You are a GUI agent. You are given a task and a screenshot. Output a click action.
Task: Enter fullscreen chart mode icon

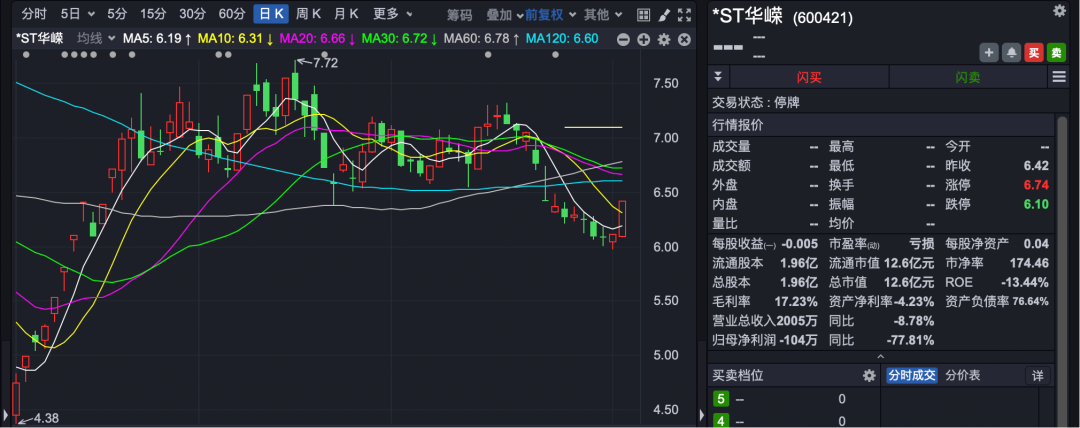683,14
